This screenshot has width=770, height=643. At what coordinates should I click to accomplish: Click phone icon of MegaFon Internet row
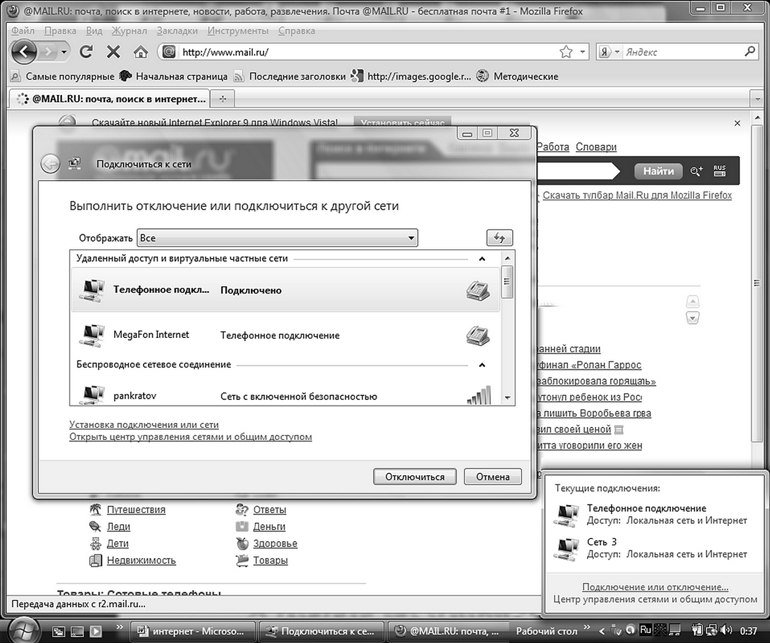click(477, 335)
